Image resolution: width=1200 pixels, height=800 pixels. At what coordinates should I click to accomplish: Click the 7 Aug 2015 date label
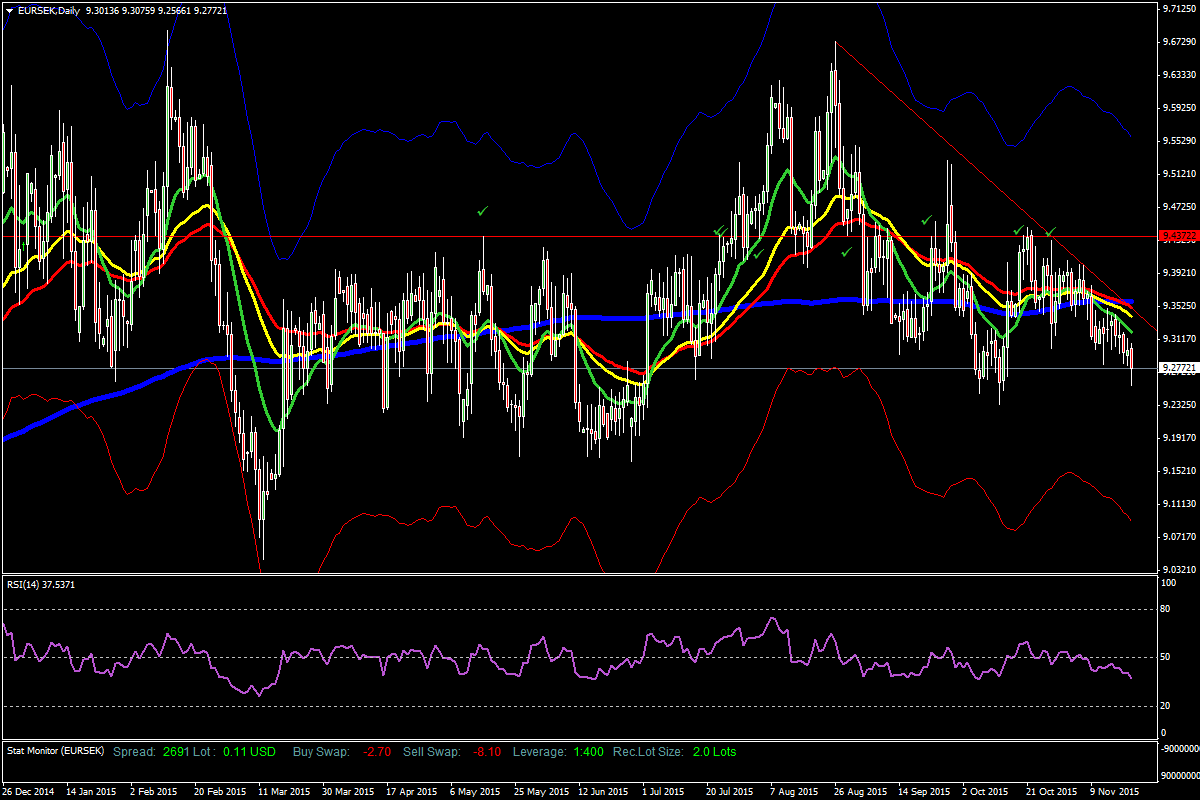point(795,790)
